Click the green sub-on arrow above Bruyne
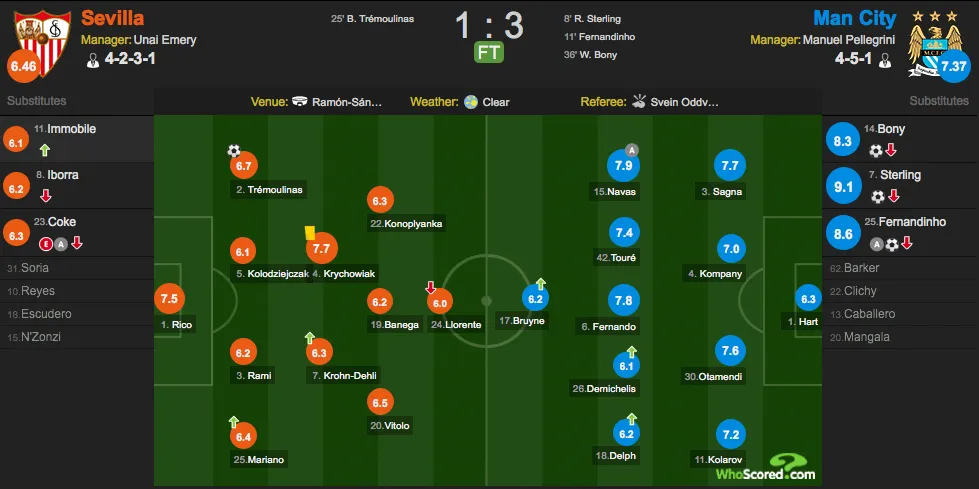979x489 pixels. point(541,284)
